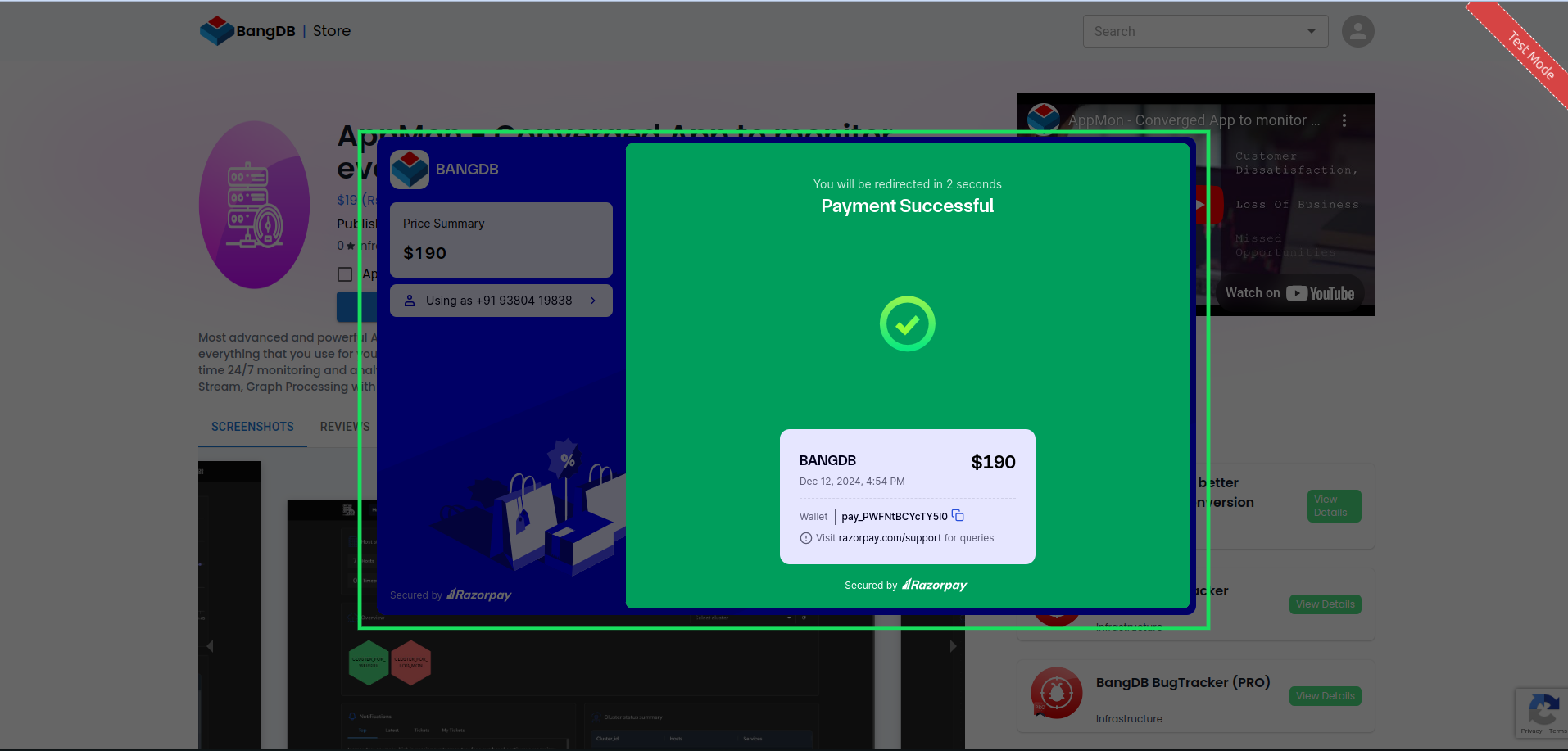Click the Test Mode ribbon

(x=1530, y=56)
